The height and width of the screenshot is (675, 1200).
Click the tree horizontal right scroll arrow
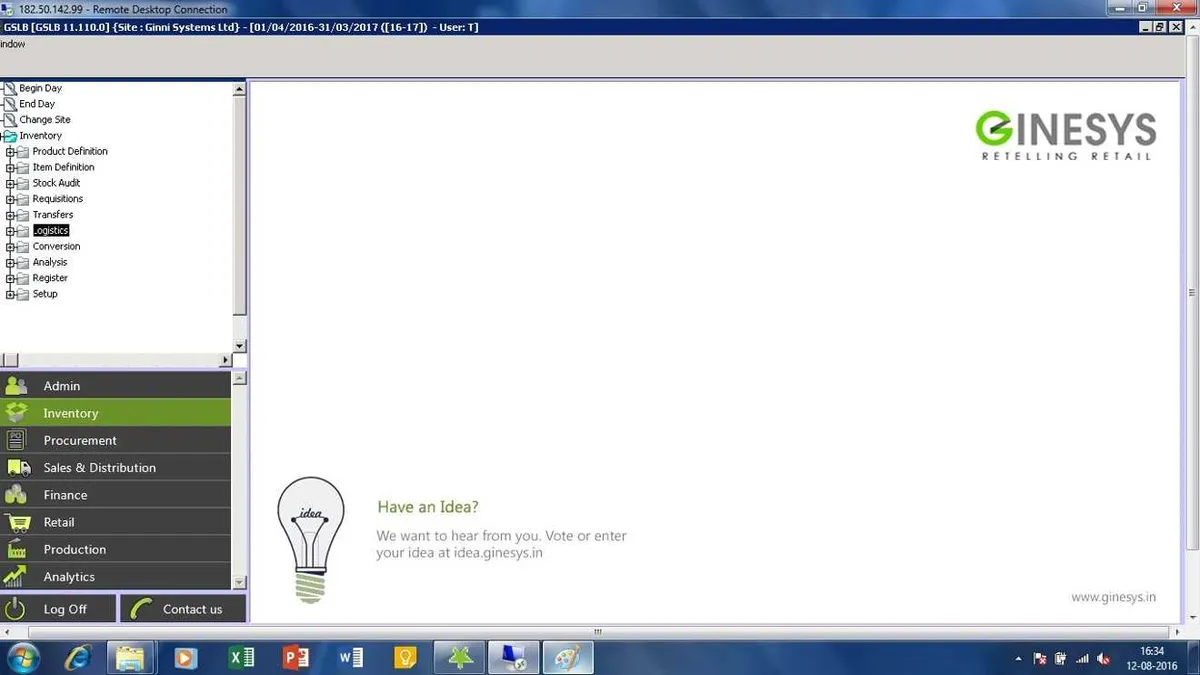pyautogui.click(x=225, y=360)
